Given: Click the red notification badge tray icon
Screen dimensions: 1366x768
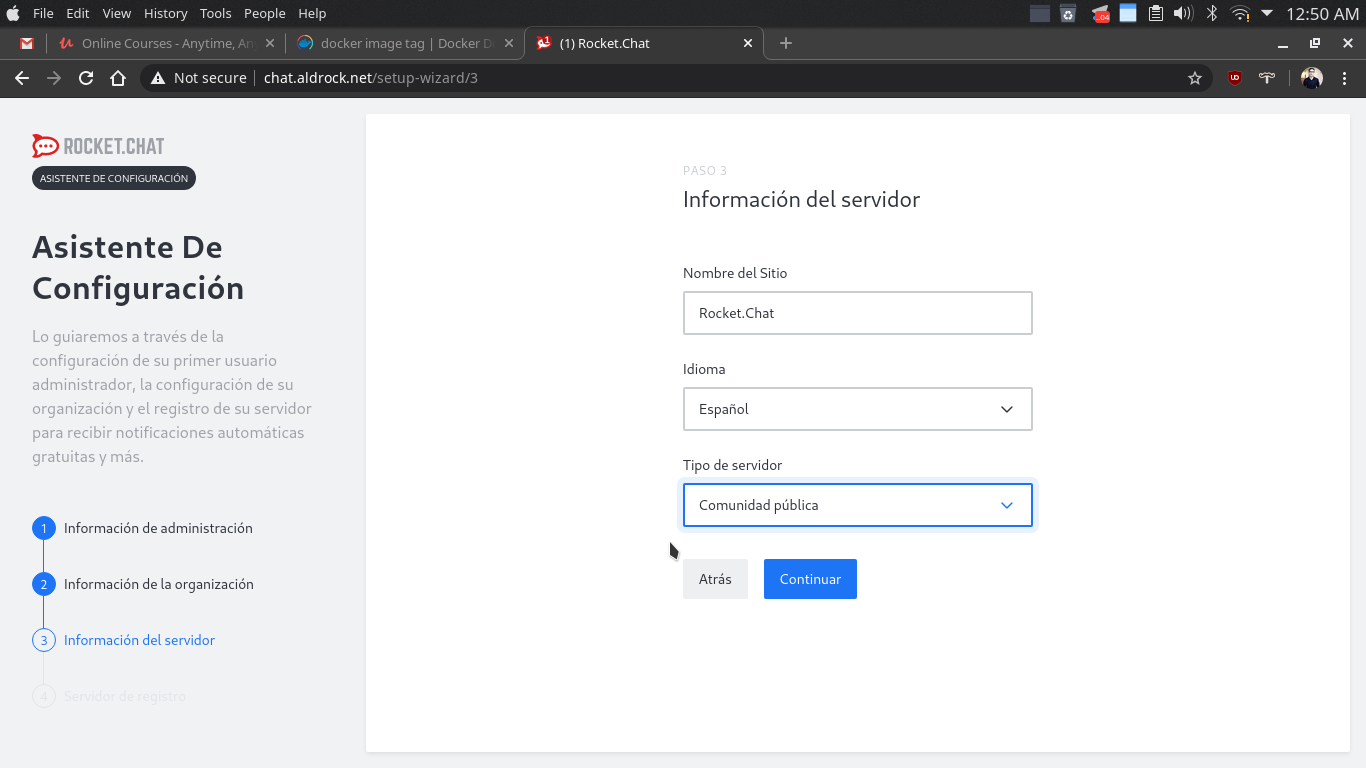Looking at the screenshot, I should pyautogui.click(x=1101, y=14).
